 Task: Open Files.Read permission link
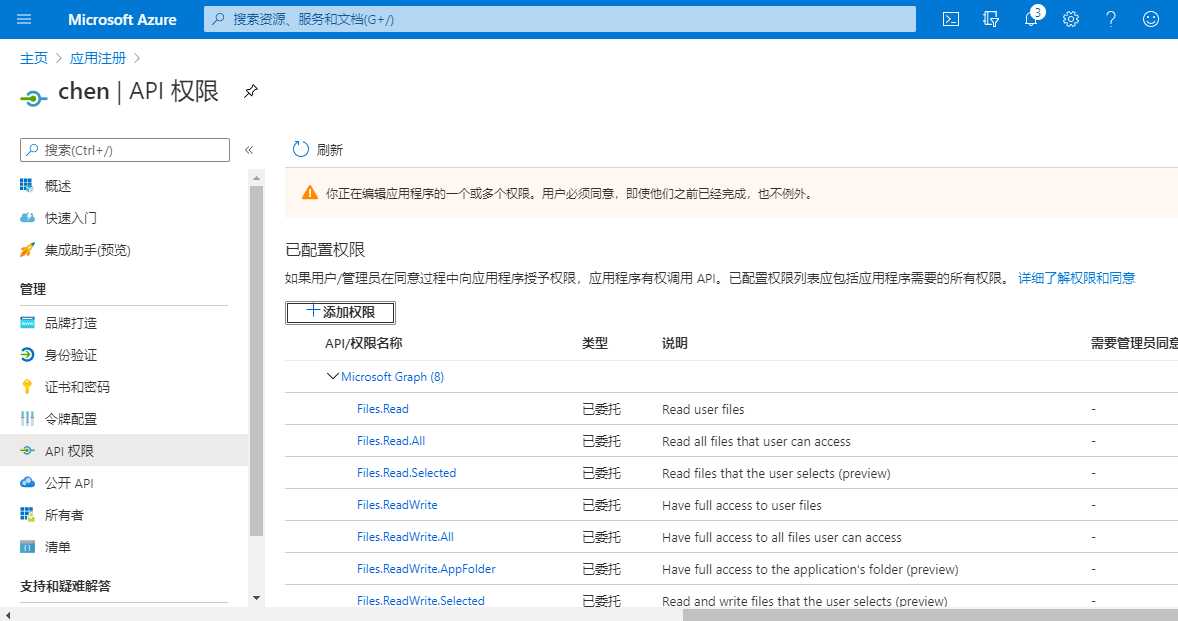(x=382, y=408)
